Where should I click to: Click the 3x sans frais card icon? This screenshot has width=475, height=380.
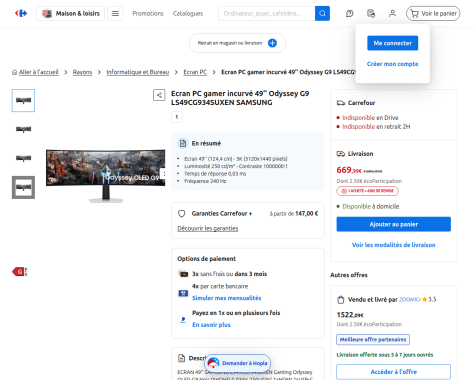tap(183, 274)
